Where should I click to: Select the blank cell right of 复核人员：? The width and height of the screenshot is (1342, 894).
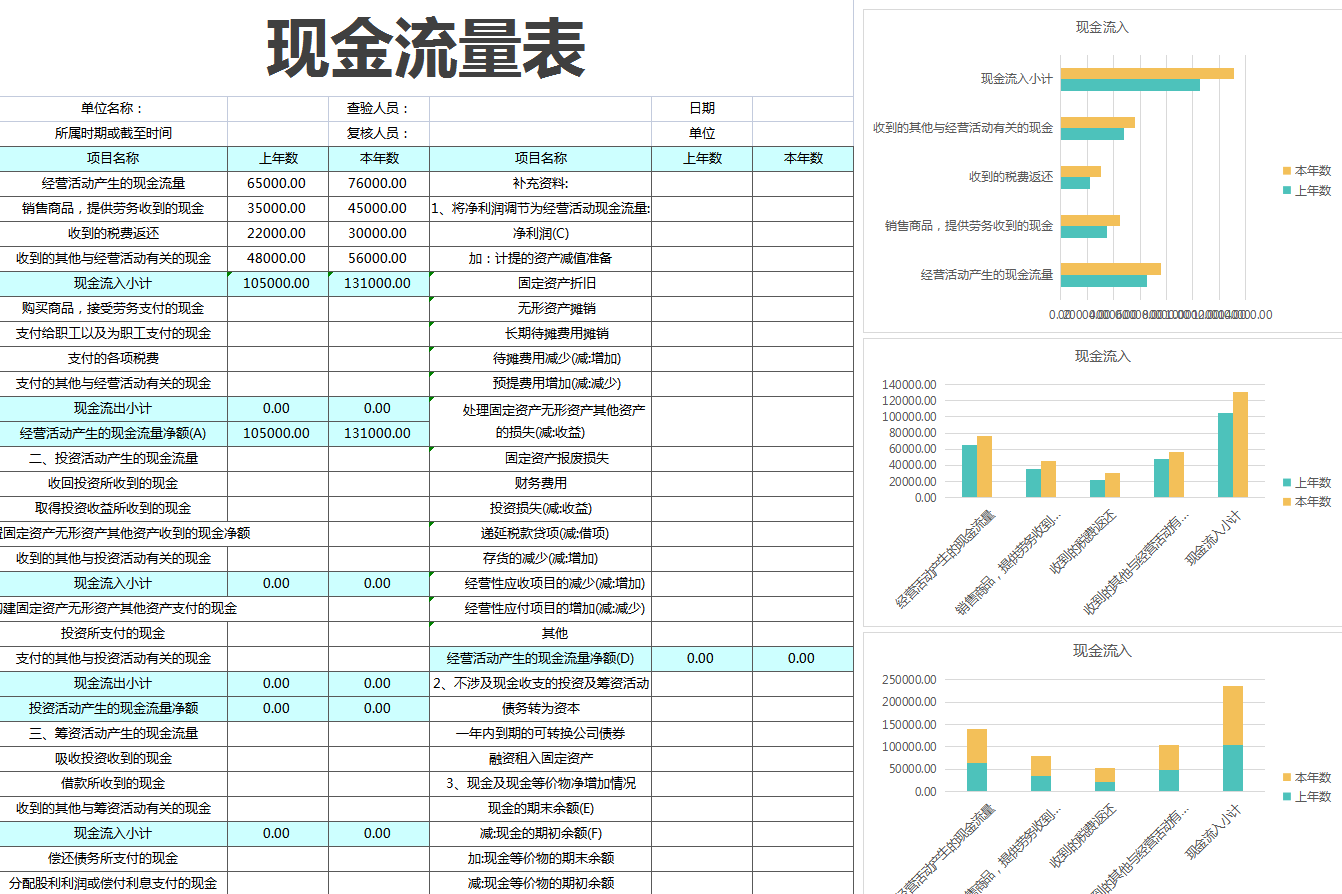tap(540, 133)
